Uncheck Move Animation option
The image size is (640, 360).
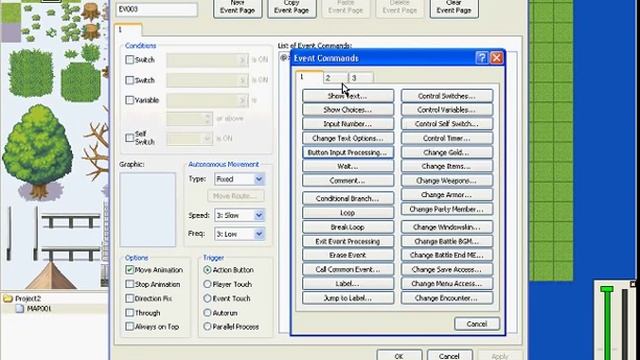[130, 270]
